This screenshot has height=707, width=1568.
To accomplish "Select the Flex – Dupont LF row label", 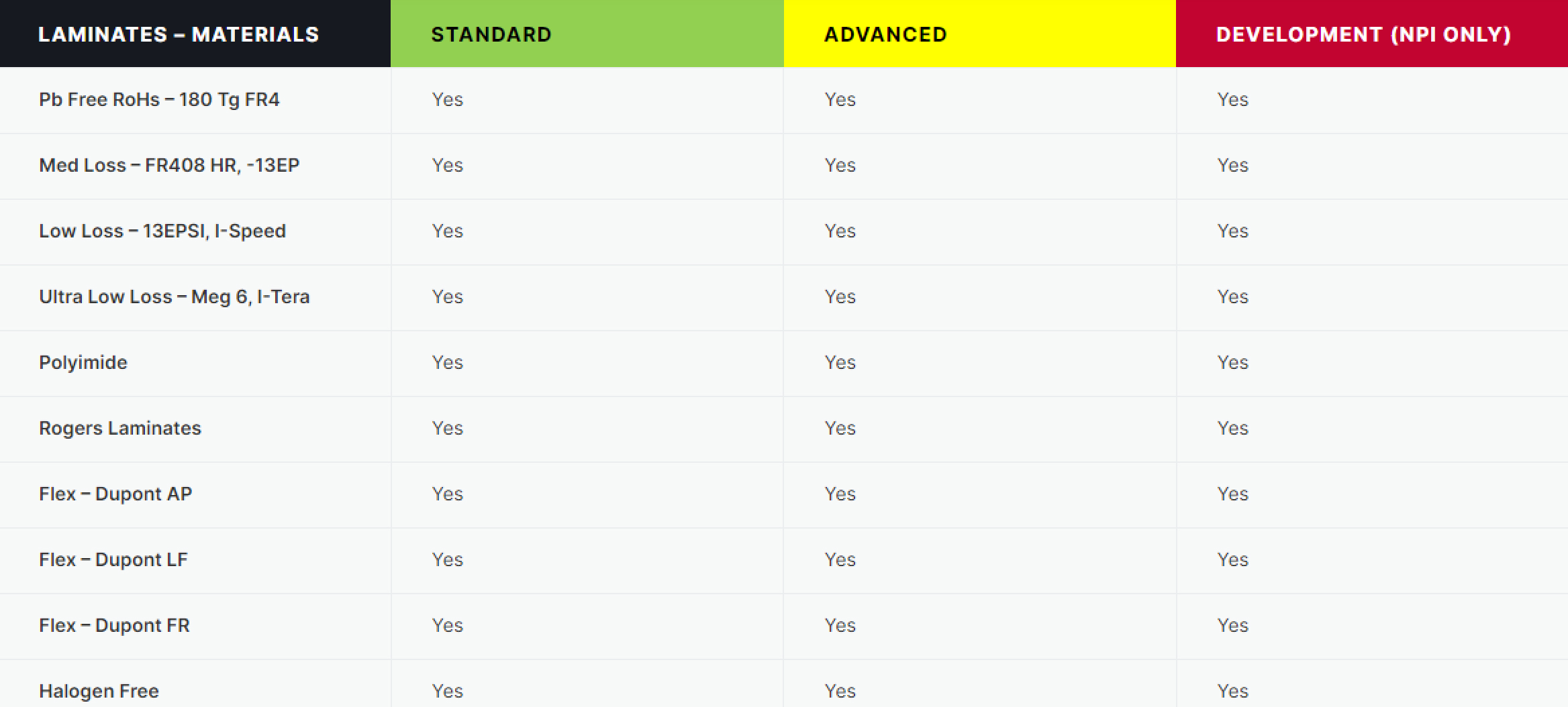I will pyautogui.click(x=113, y=559).
